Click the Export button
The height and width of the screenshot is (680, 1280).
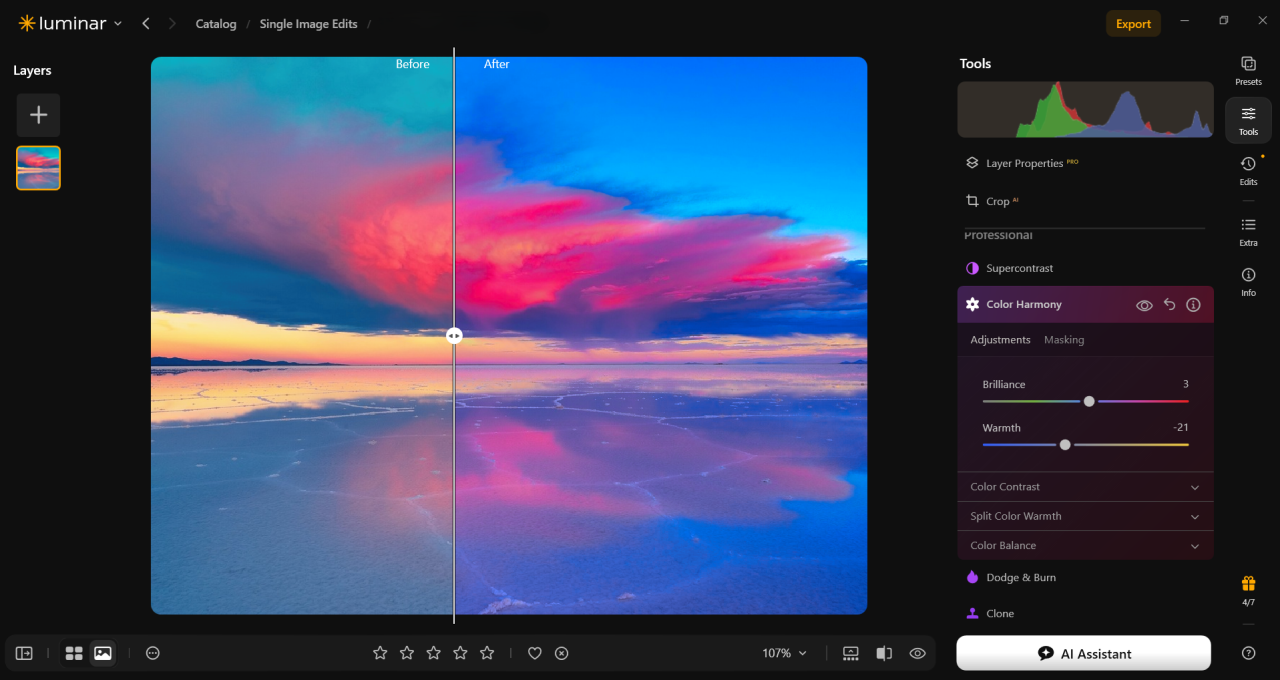coord(1133,24)
